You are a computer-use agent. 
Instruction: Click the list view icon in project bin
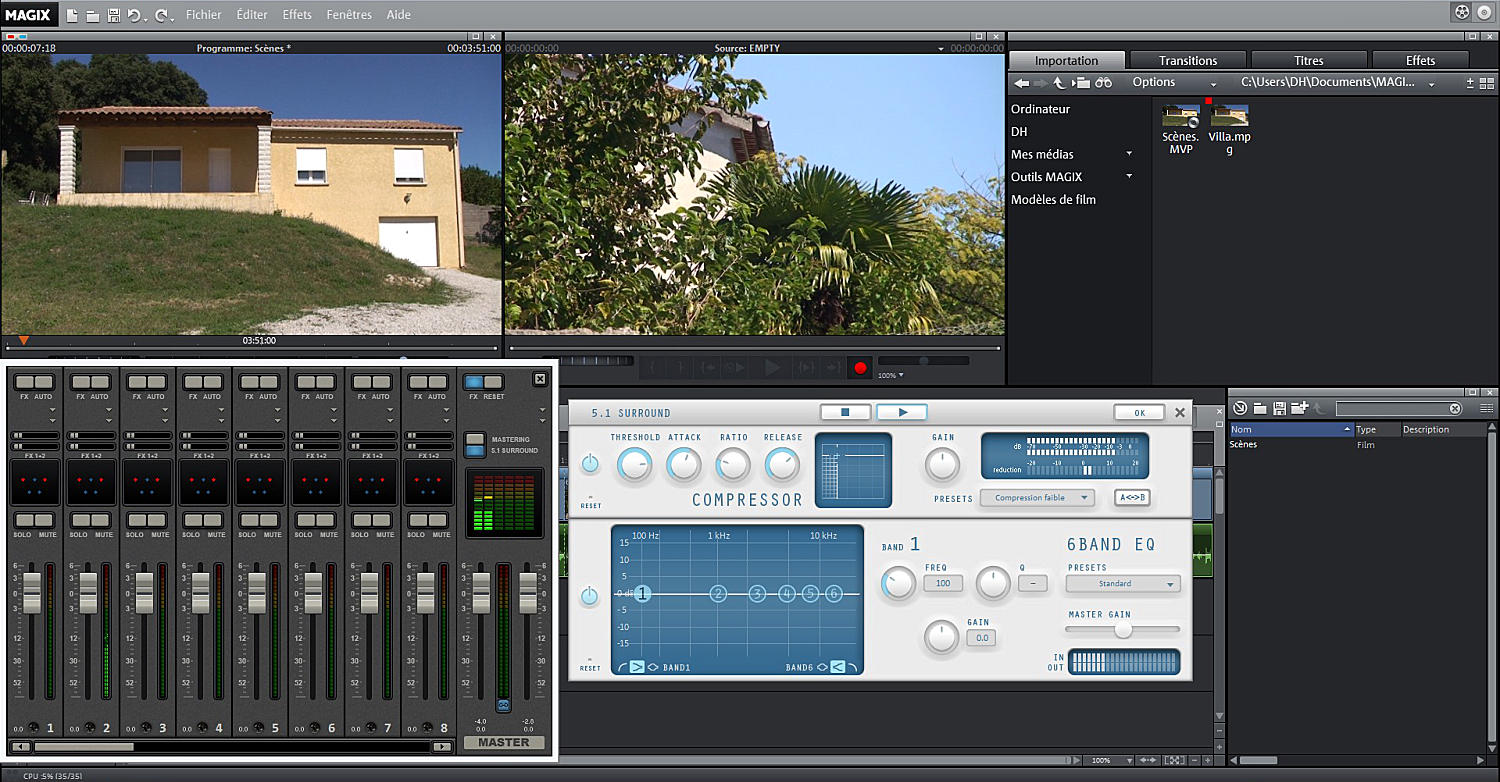point(1487,408)
